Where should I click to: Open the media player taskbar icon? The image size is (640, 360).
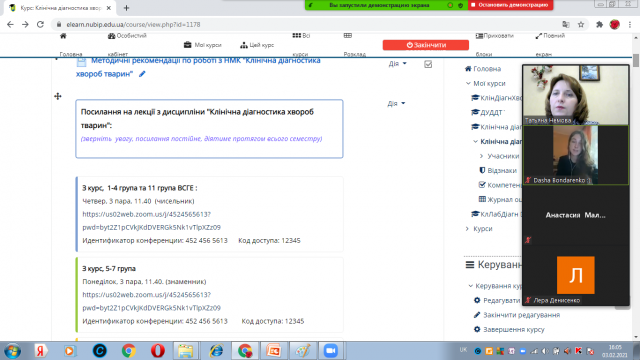69,351
